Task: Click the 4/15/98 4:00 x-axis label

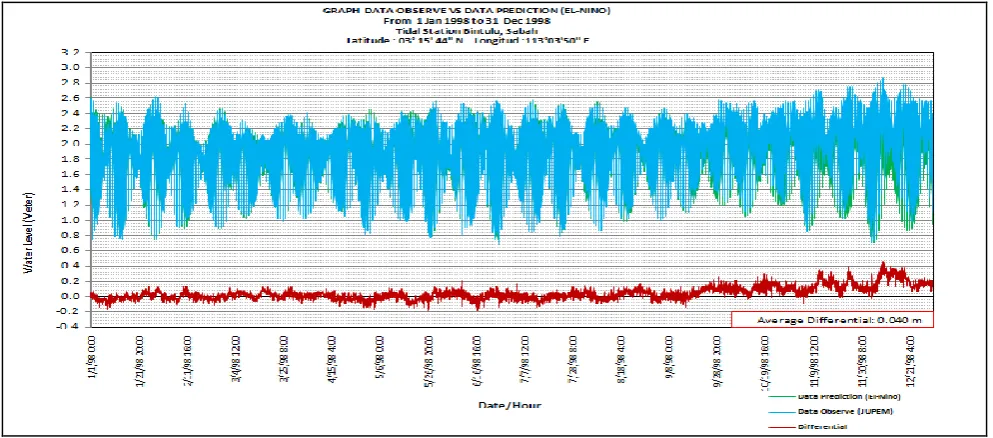Action: click(334, 358)
